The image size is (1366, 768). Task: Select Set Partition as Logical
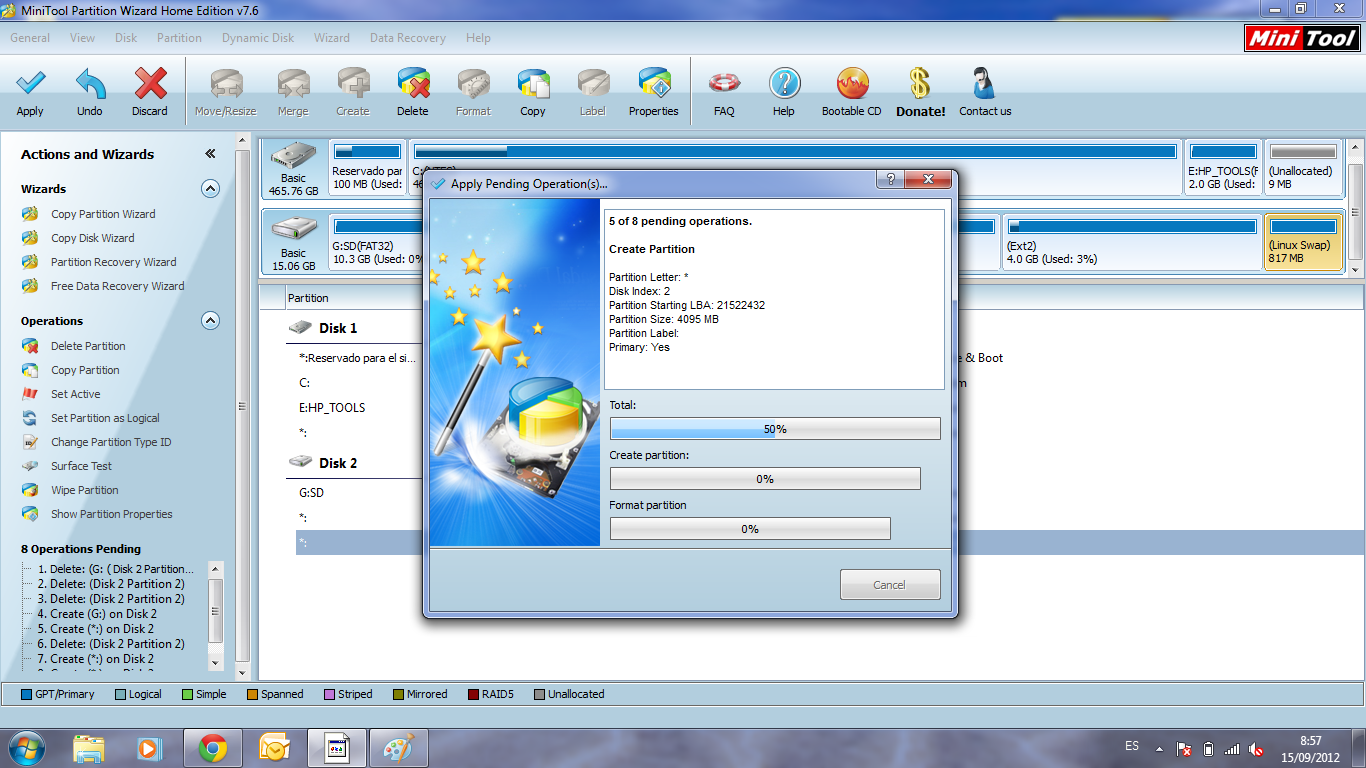tap(105, 418)
